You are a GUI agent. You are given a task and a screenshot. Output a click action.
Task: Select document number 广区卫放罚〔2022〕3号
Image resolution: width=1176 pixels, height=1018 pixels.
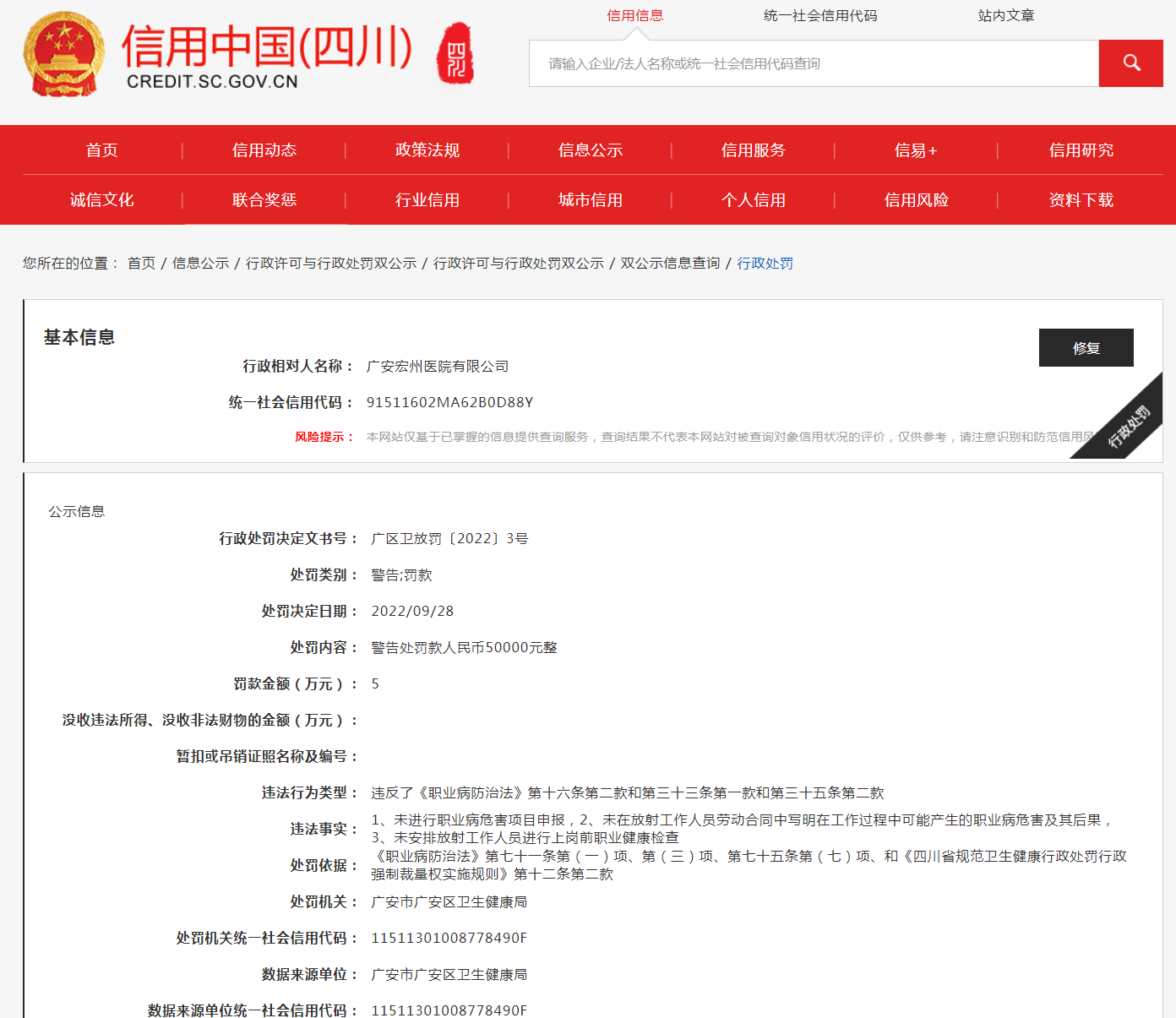tap(449, 539)
